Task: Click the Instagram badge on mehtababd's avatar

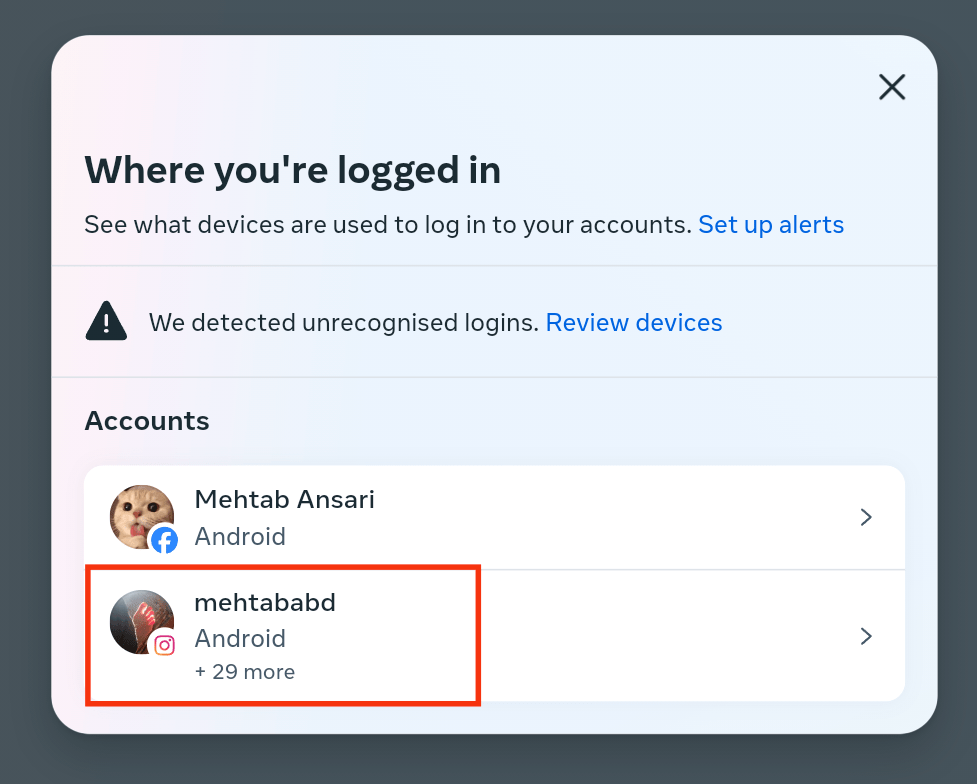Action: coord(164,645)
